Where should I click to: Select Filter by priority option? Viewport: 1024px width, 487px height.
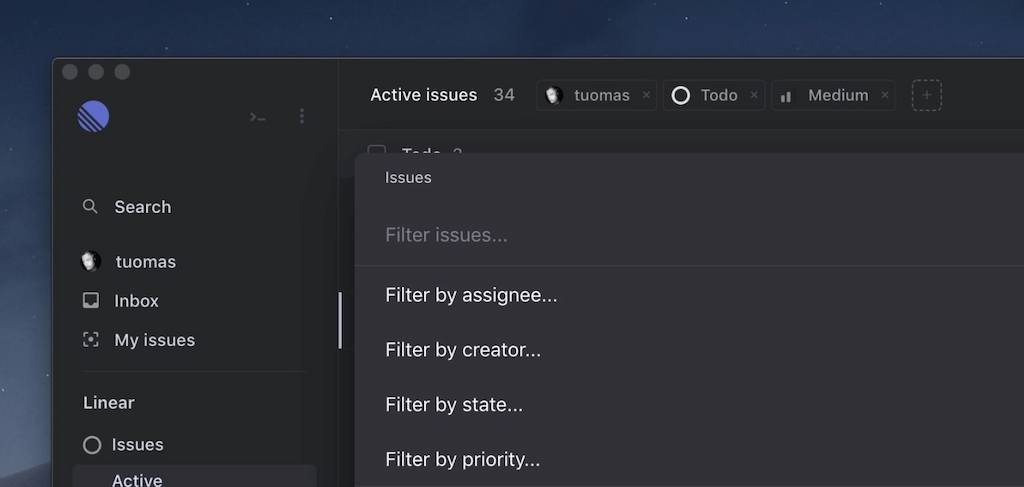point(462,460)
